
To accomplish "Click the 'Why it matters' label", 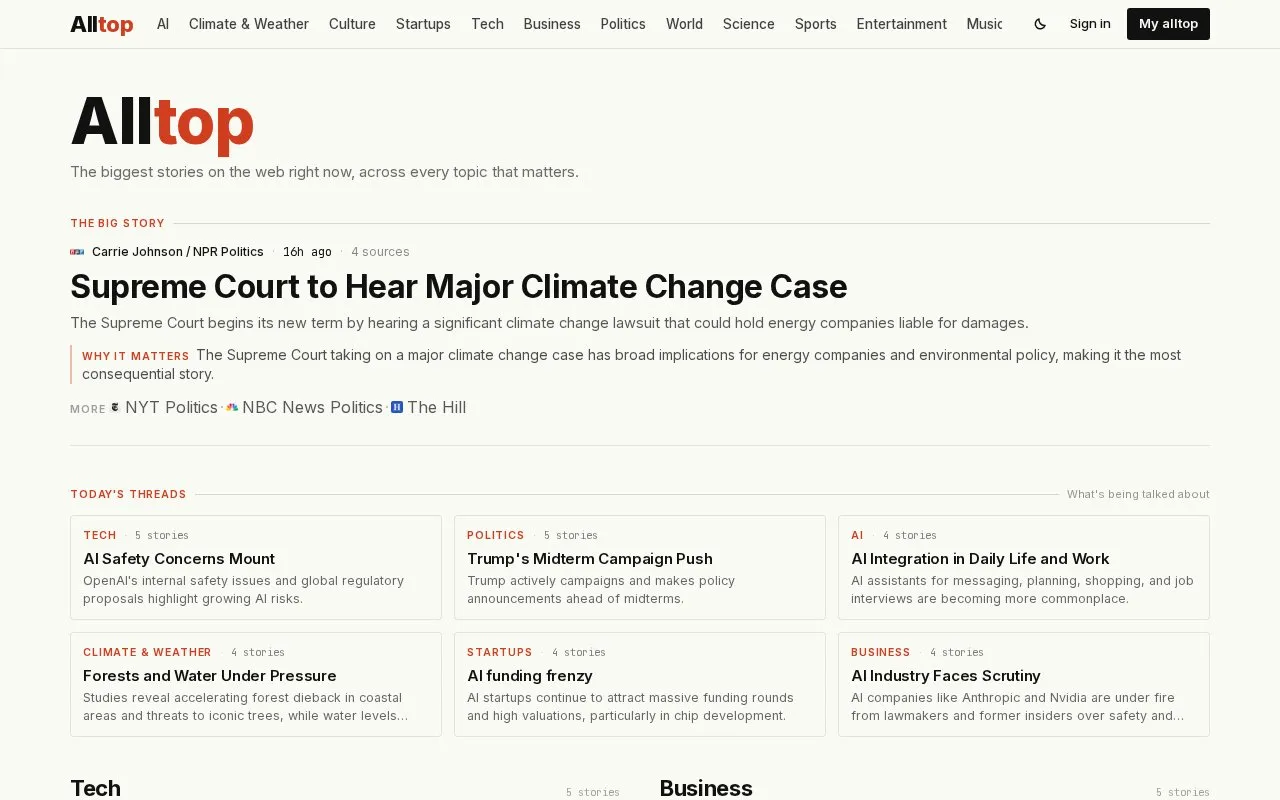I will click(x=136, y=356).
